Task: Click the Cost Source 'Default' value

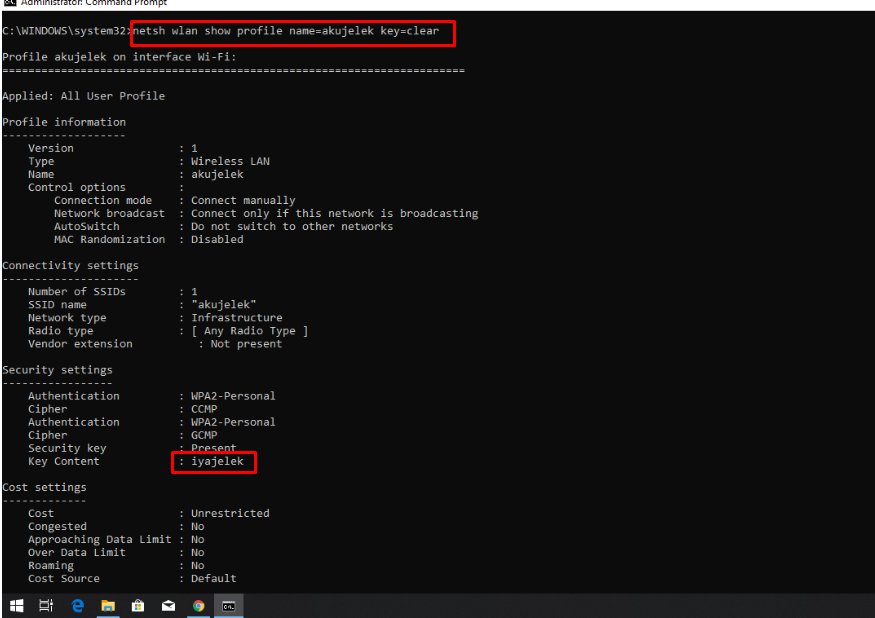Action: tap(214, 578)
